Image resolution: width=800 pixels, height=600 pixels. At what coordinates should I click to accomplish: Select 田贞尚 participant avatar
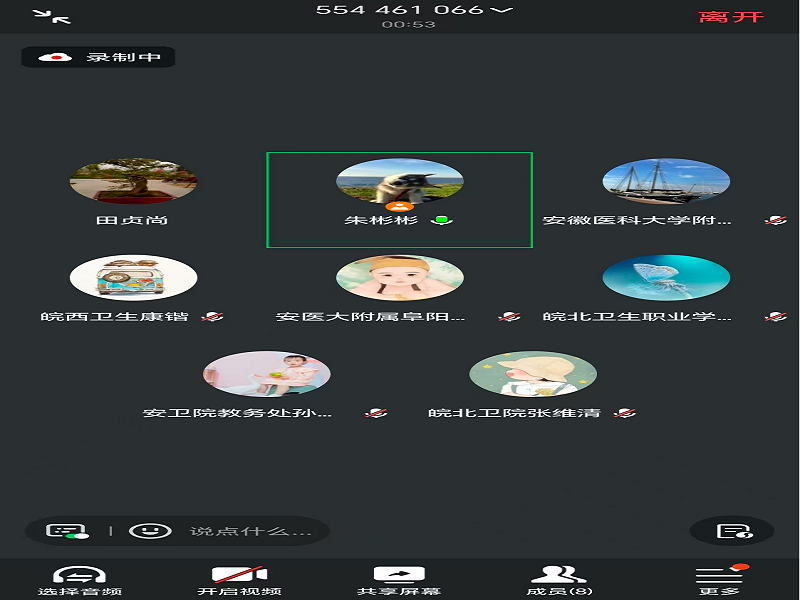[133, 181]
